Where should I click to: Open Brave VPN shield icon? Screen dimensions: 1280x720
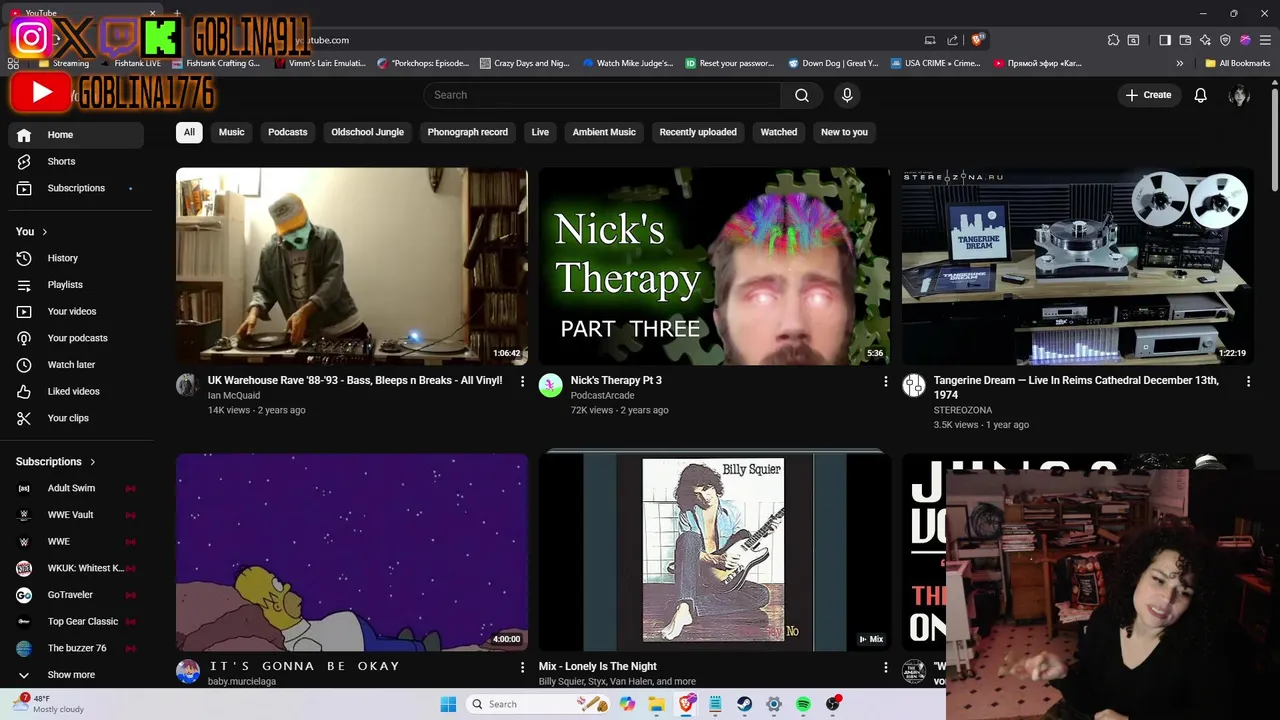coord(1225,40)
